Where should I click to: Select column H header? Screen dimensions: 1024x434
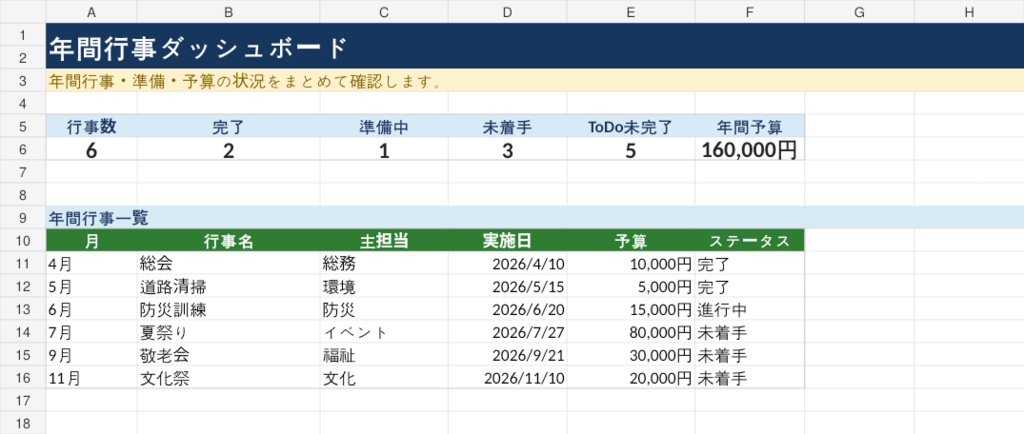(x=969, y=11)
